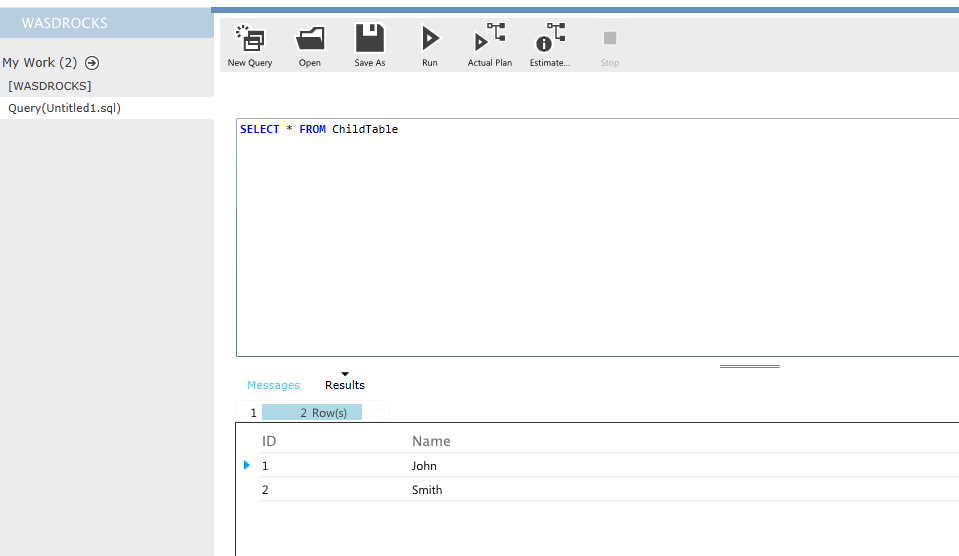This screenshot has height=556, width=959.
Task: Click the arrow icon beside My Work (2)
Action: click(92, 63)
